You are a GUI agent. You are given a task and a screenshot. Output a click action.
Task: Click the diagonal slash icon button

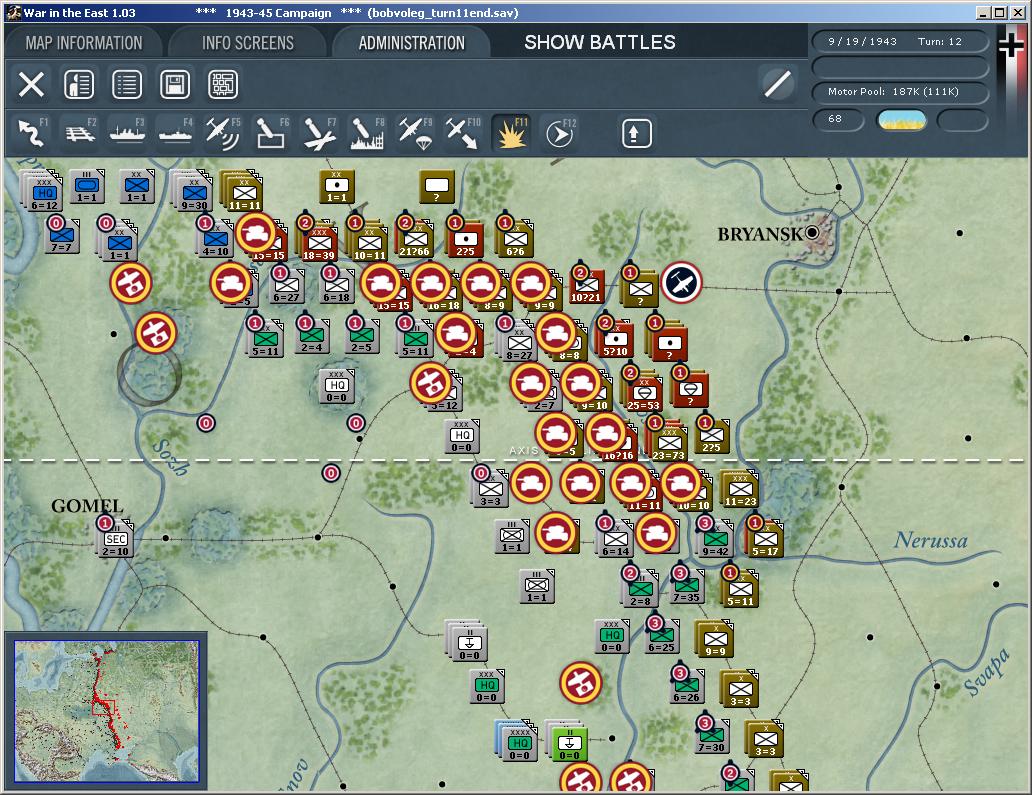[x=777, y=84]
